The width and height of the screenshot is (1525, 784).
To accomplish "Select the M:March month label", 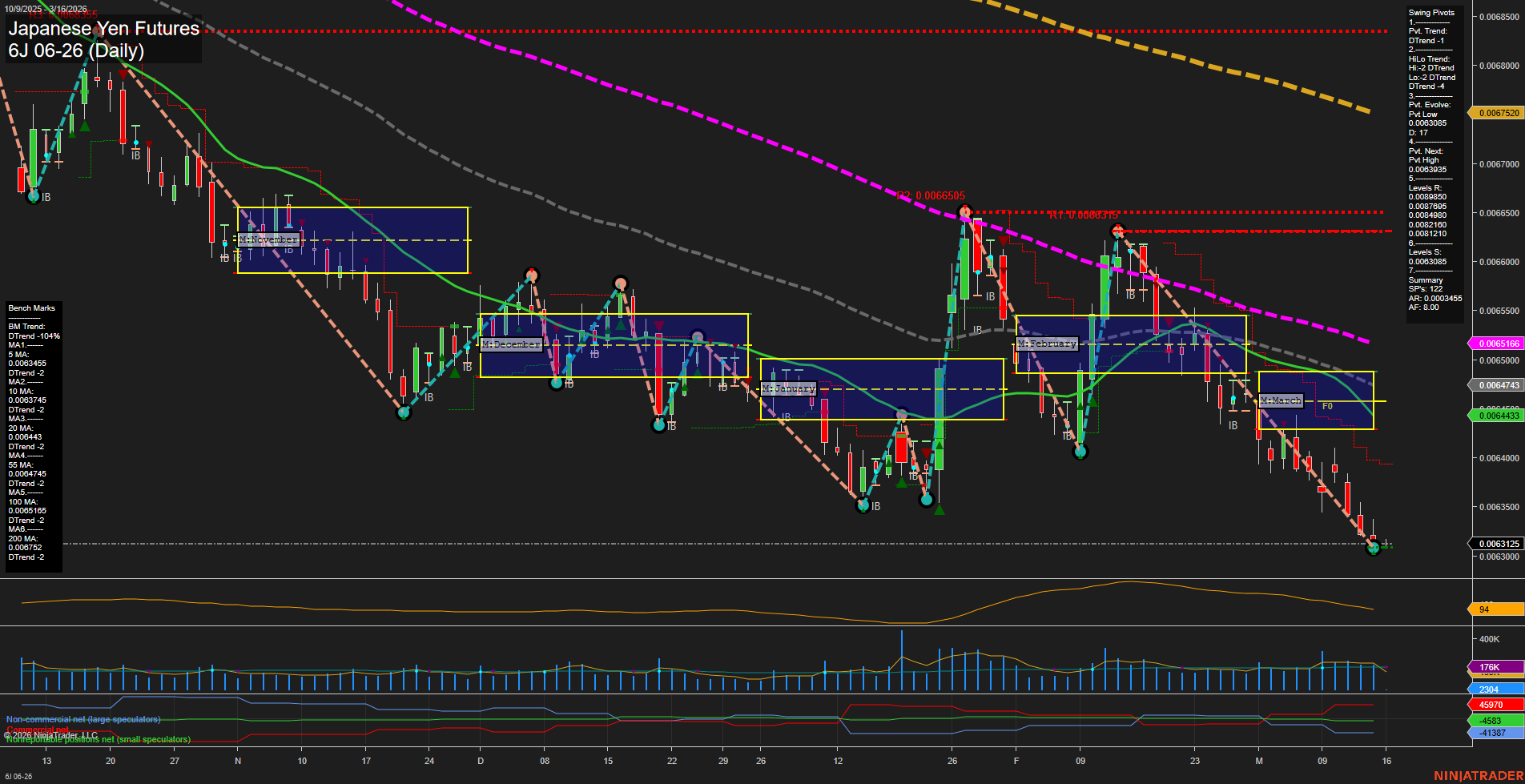I will [1281, 400].
